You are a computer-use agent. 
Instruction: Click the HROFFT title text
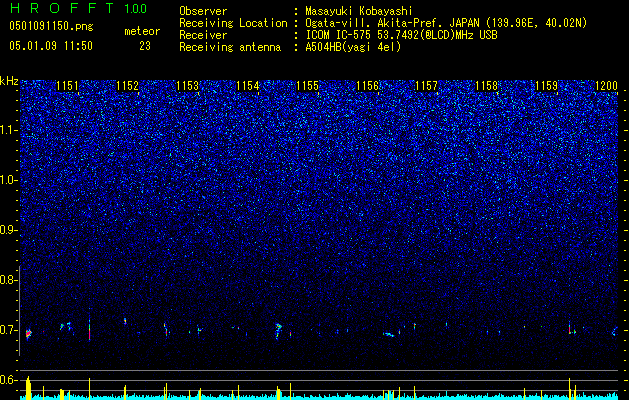(x=62, y=8)
